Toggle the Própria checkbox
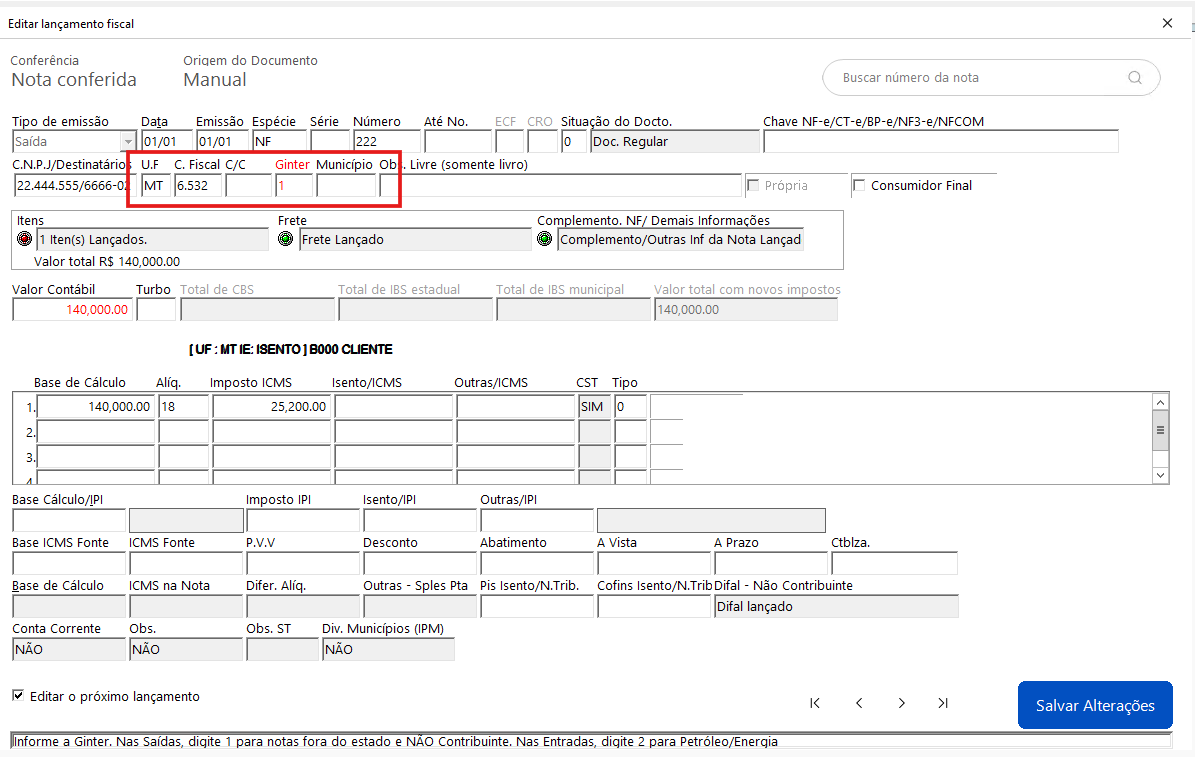 point(754,185)
